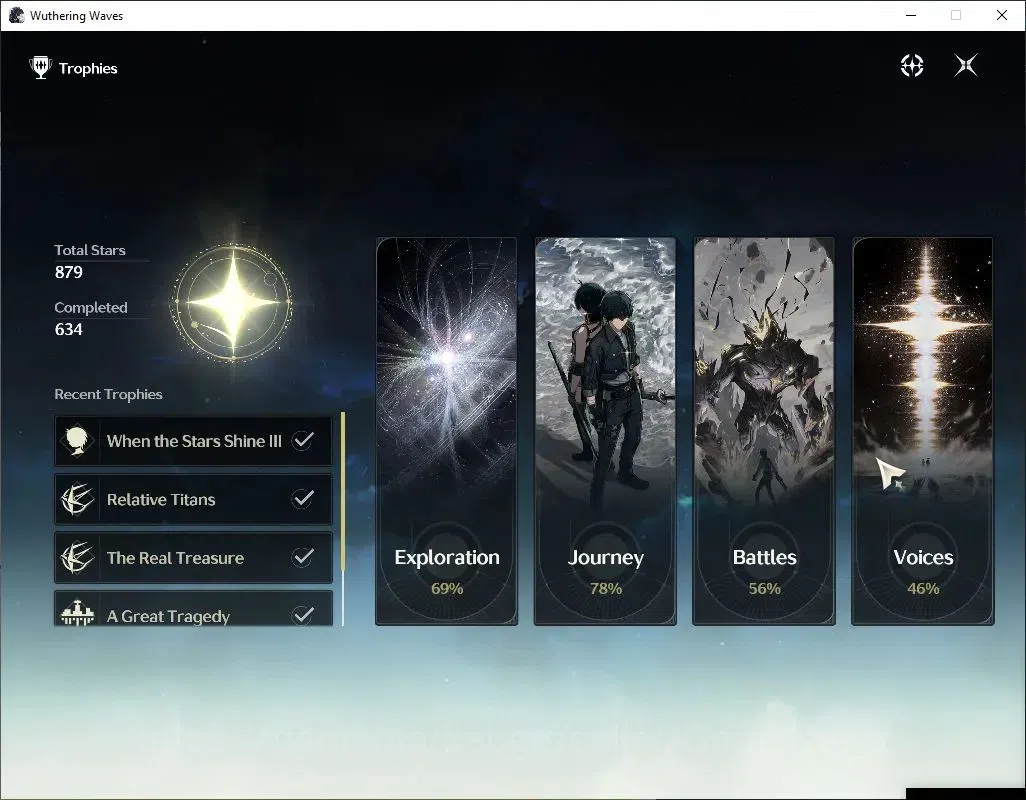Click the checkmark on Relative Titans

pos(302,498)
